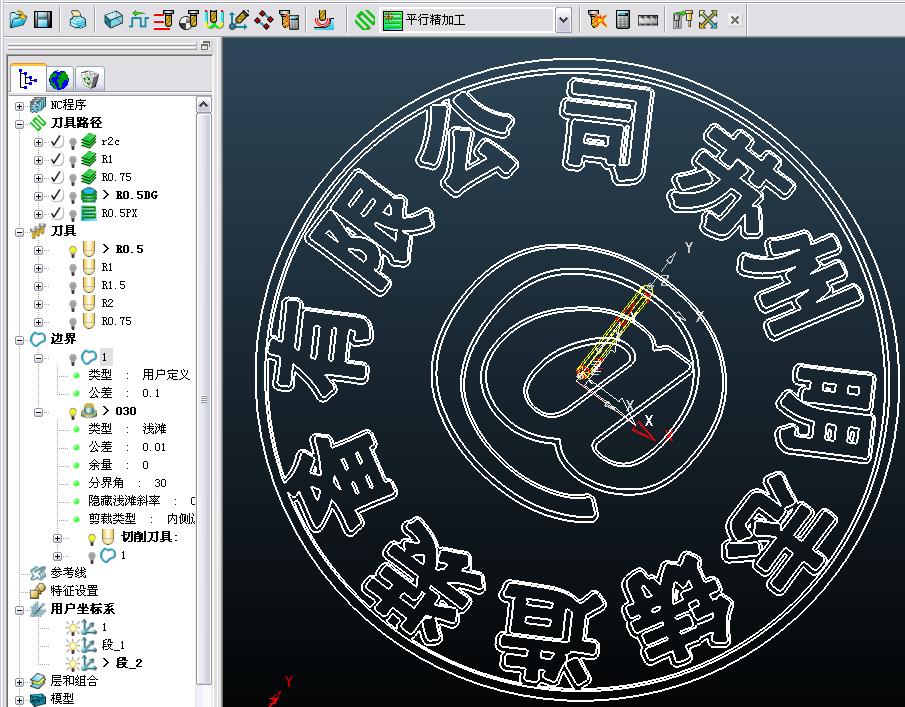Collapse the 边界 tree node
Viewport: 905px width, 707px height.
click(20, 340)
